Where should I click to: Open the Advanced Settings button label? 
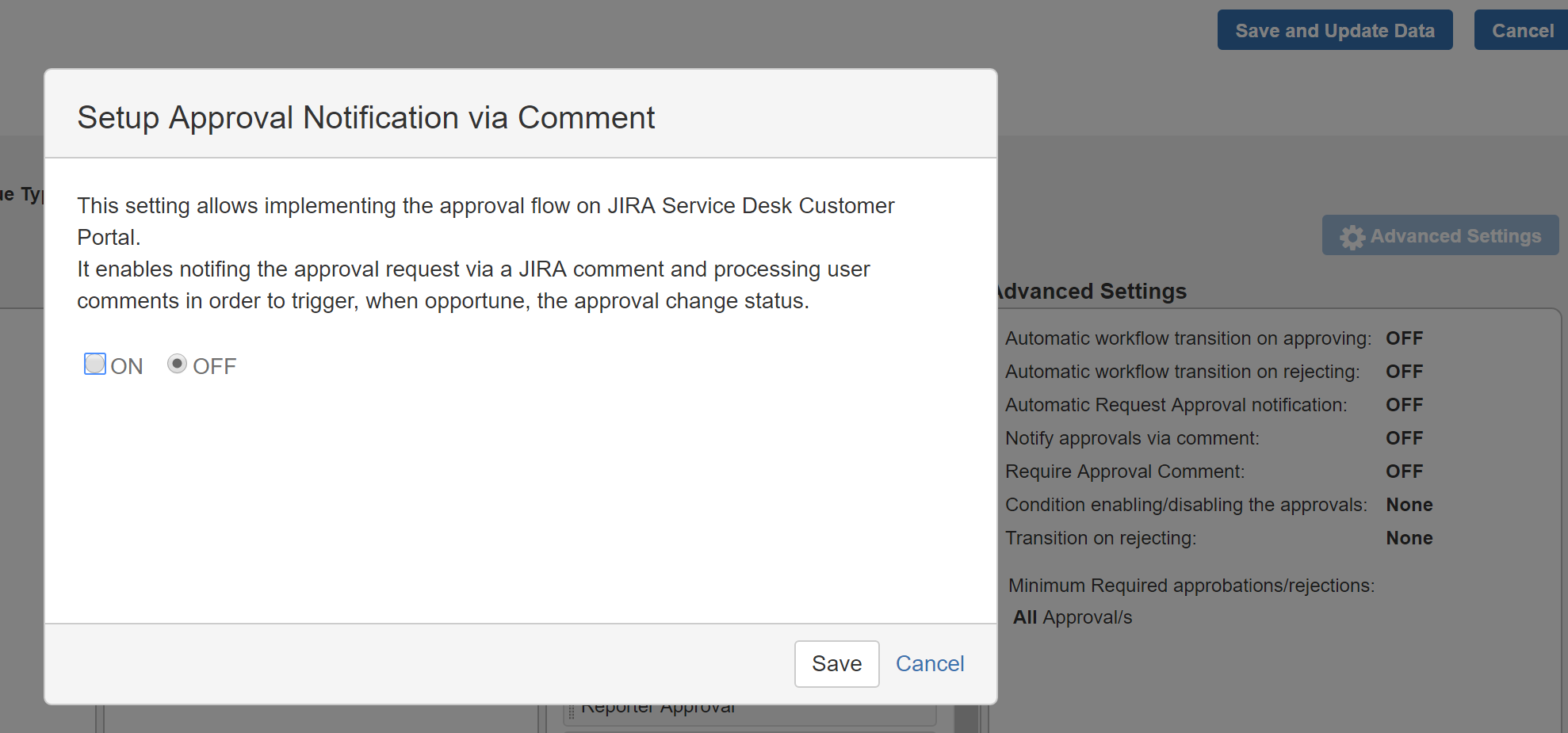point(1455,236)
